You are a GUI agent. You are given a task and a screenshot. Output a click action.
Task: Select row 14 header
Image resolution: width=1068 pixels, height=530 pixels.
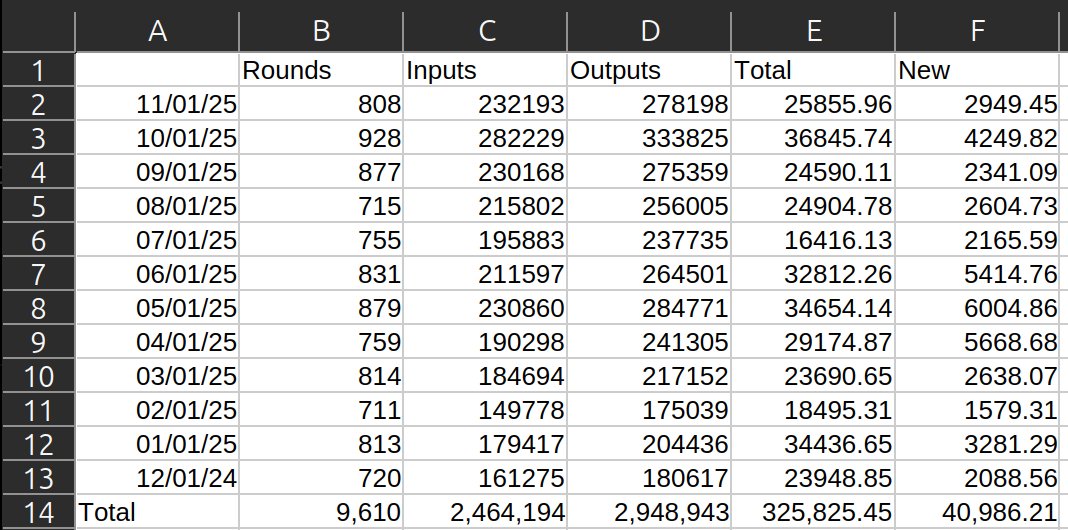(38, 512)
